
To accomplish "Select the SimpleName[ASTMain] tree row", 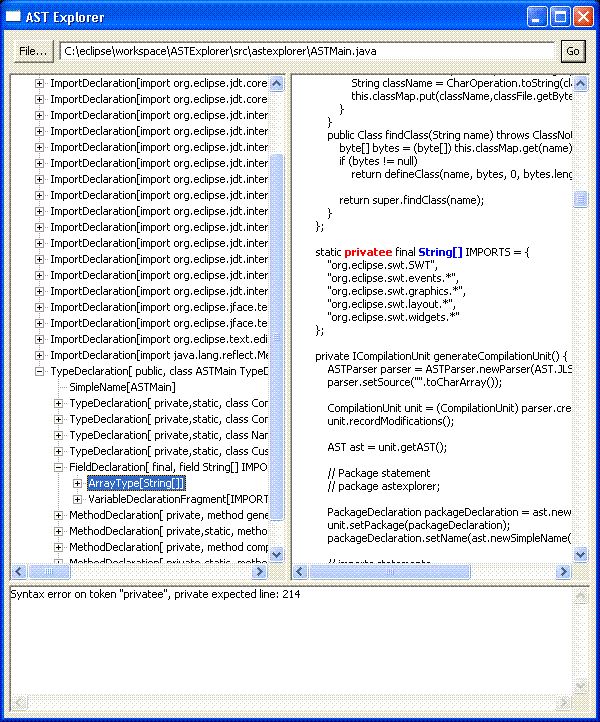I will click(122, 387).
